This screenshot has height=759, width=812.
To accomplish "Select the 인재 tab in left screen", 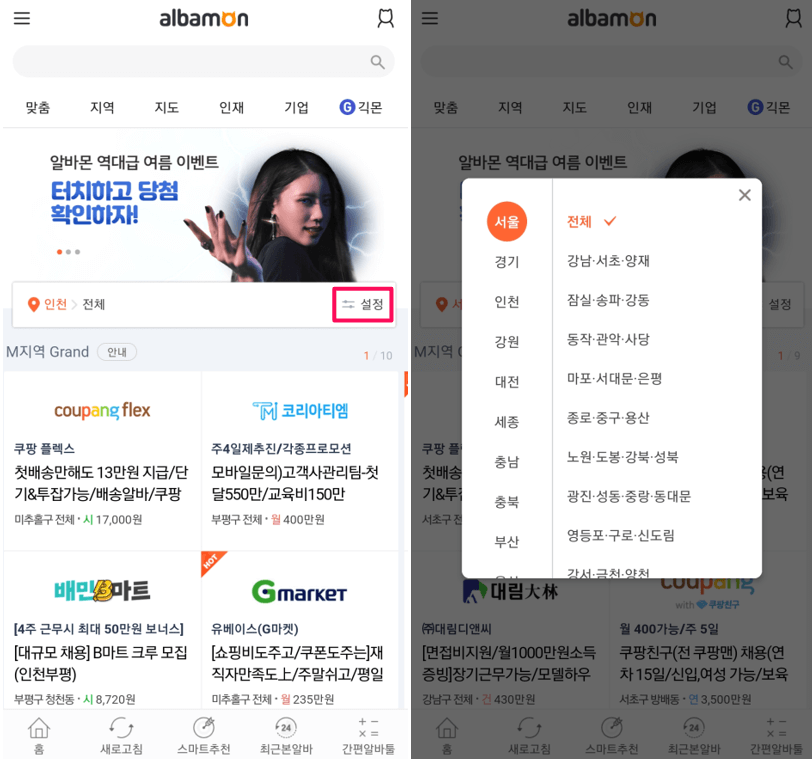I will [231, 107].
